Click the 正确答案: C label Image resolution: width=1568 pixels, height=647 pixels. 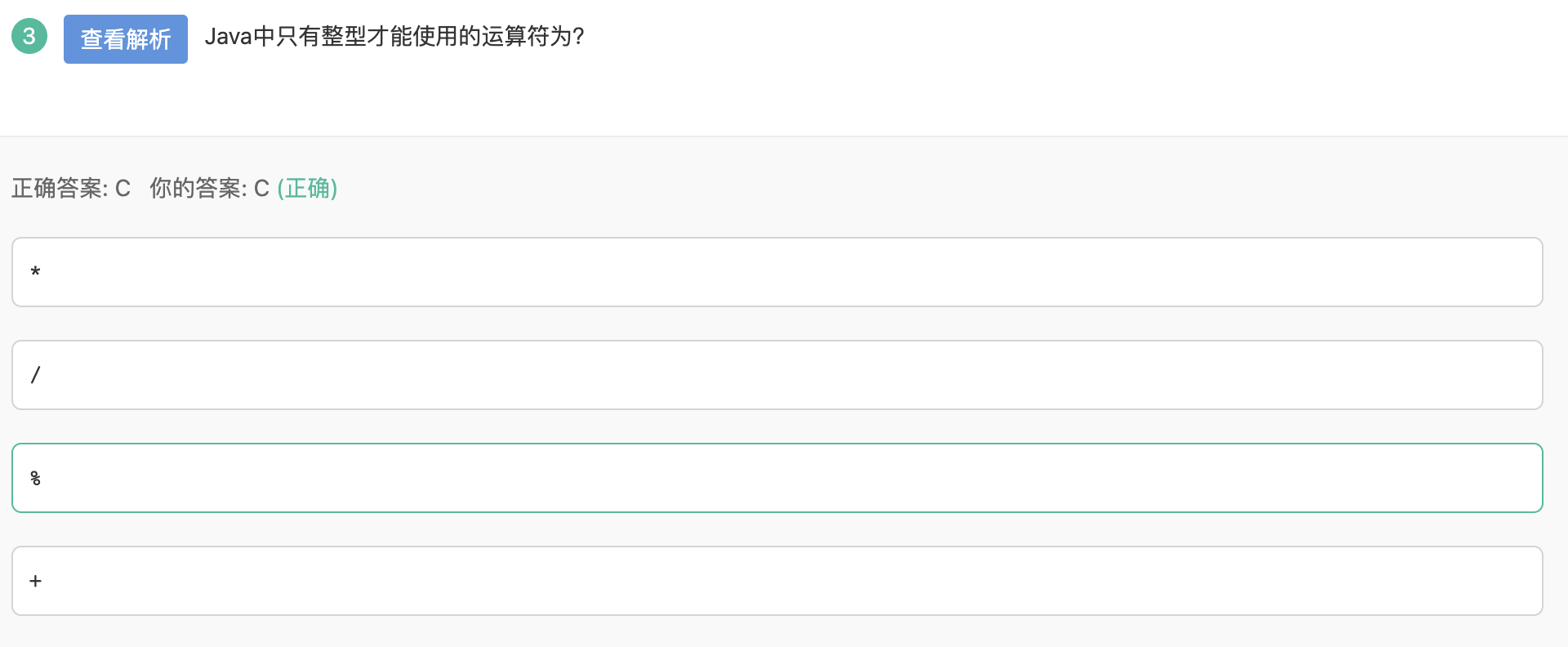click(70, 188)
